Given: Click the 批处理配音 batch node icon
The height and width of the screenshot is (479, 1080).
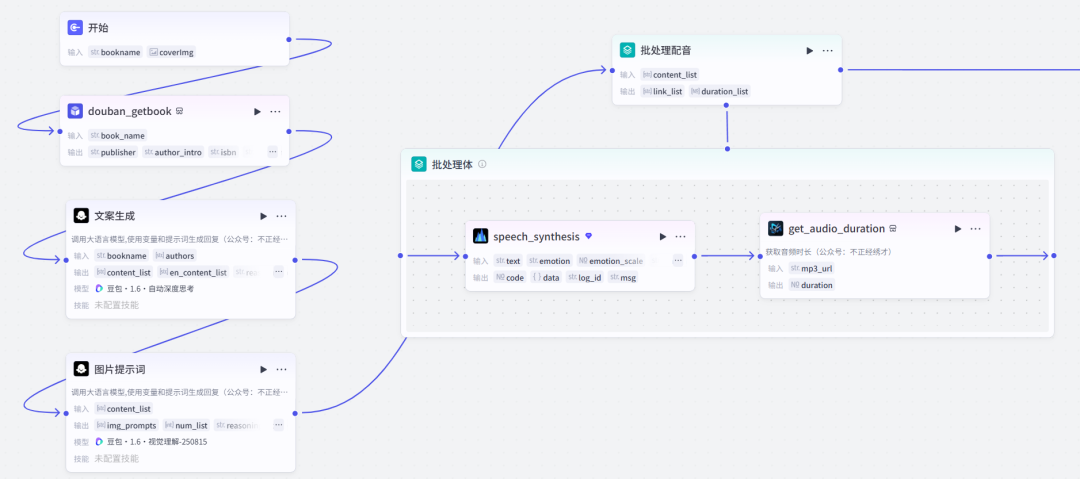Looking at the screenshot, I should (x=627, y=50).
